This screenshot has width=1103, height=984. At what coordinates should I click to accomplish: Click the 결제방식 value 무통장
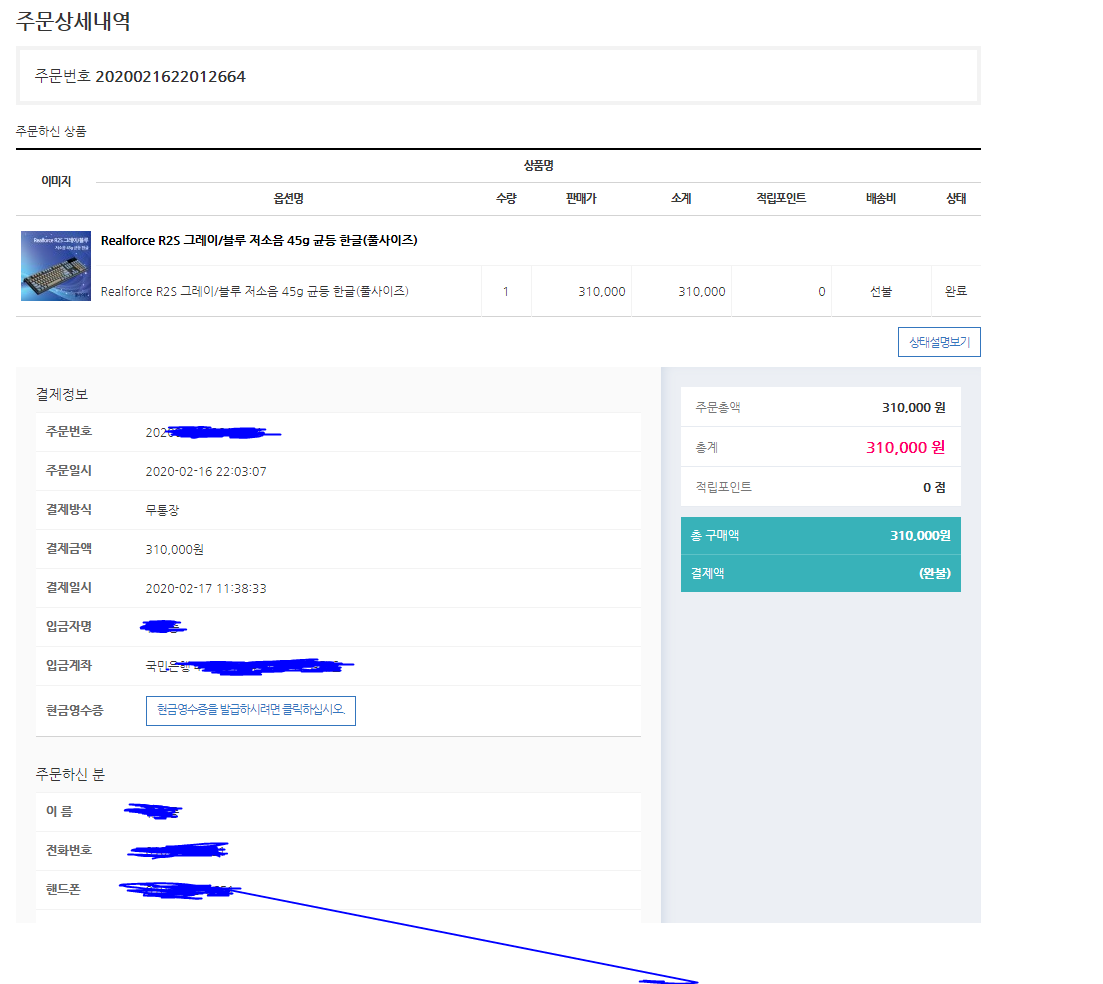click(x=162, y=511)
